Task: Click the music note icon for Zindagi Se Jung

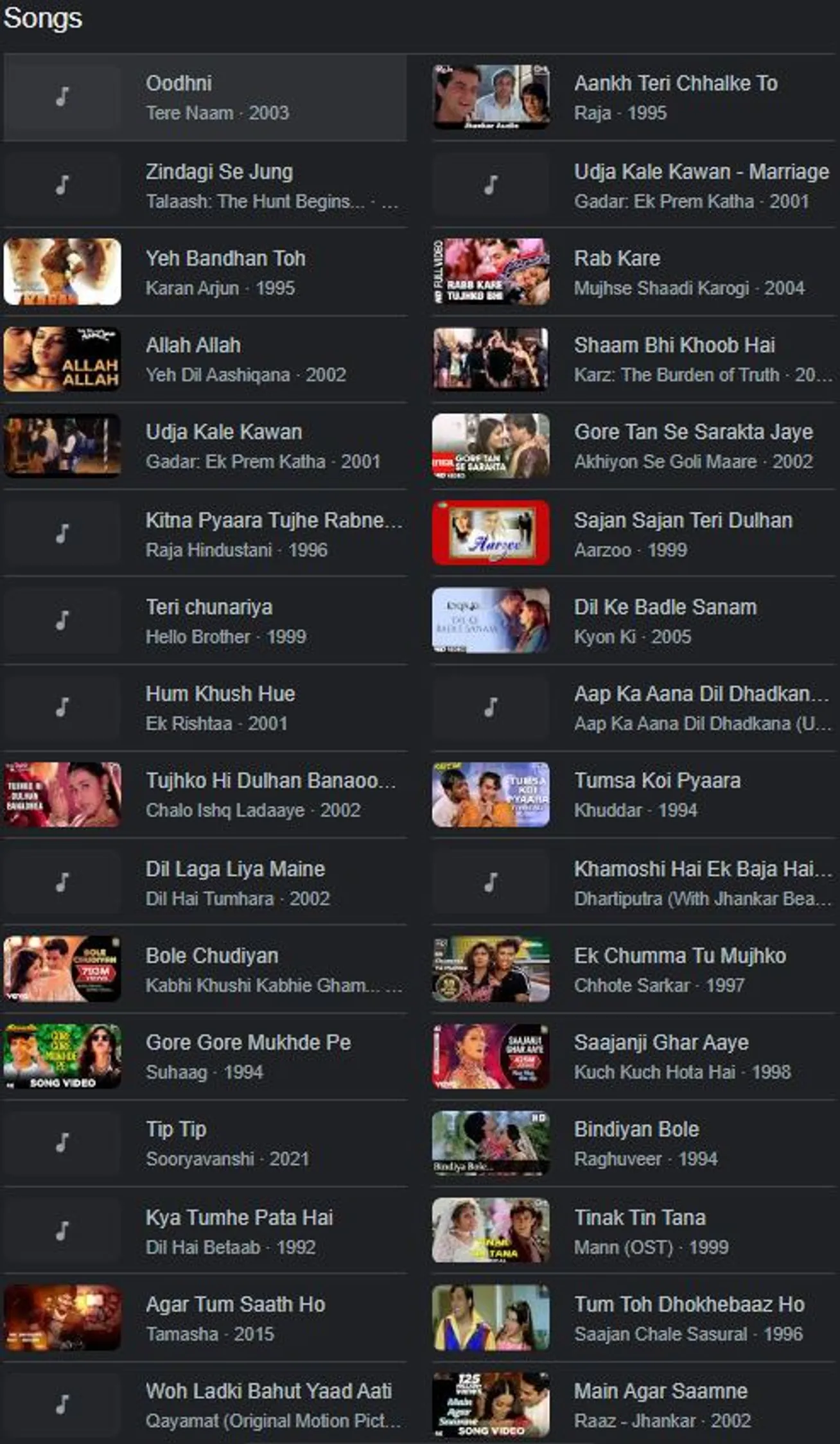Action: (x=62, y=185)
